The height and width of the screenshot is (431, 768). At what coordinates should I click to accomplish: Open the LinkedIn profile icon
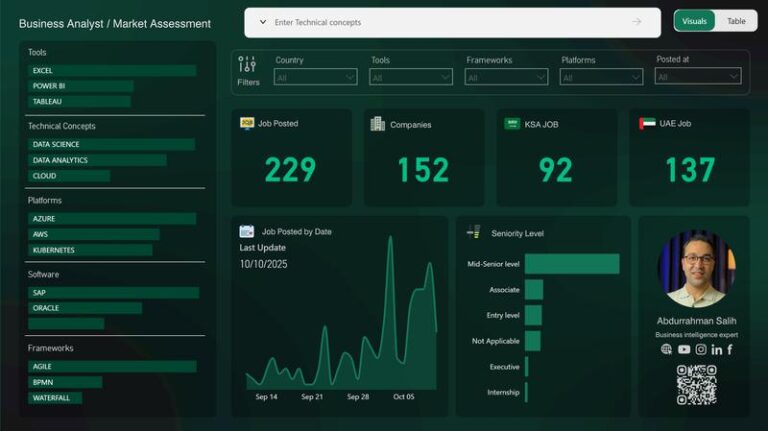point(717,349)
